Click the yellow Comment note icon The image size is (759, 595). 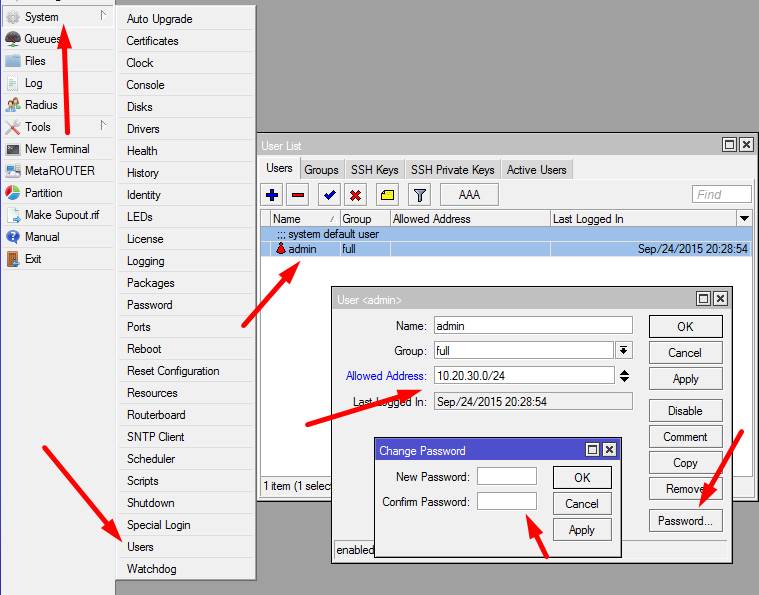tap(387, 195)
